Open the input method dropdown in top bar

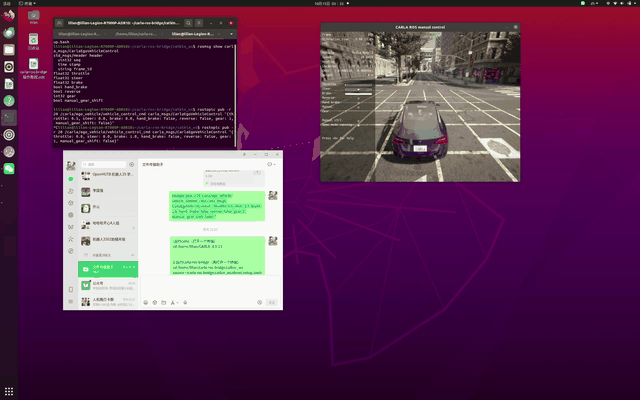pyautogui.click(x=595, y=3)
